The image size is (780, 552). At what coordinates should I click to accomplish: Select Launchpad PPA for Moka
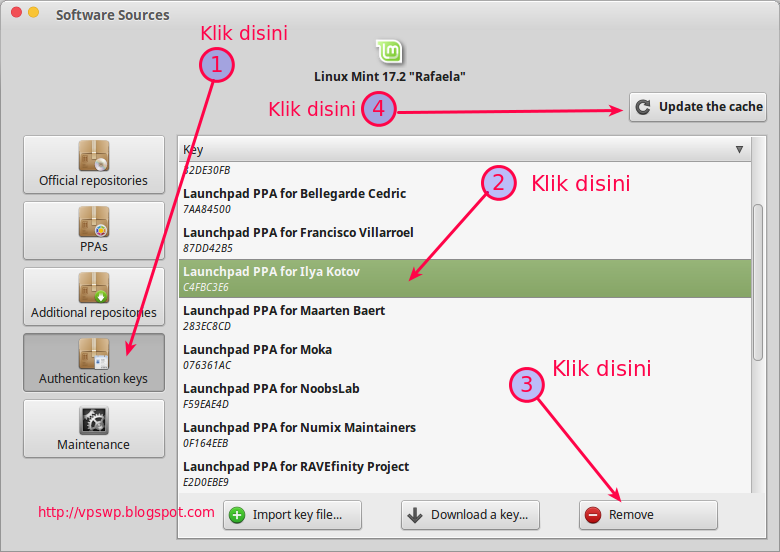pos(465,357)
